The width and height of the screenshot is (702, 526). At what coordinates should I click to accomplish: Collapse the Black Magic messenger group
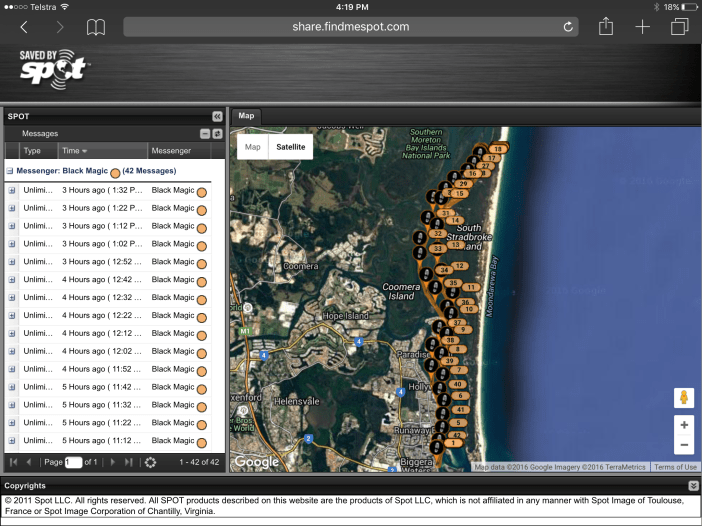pyautogui.click(x=10, y=171)
